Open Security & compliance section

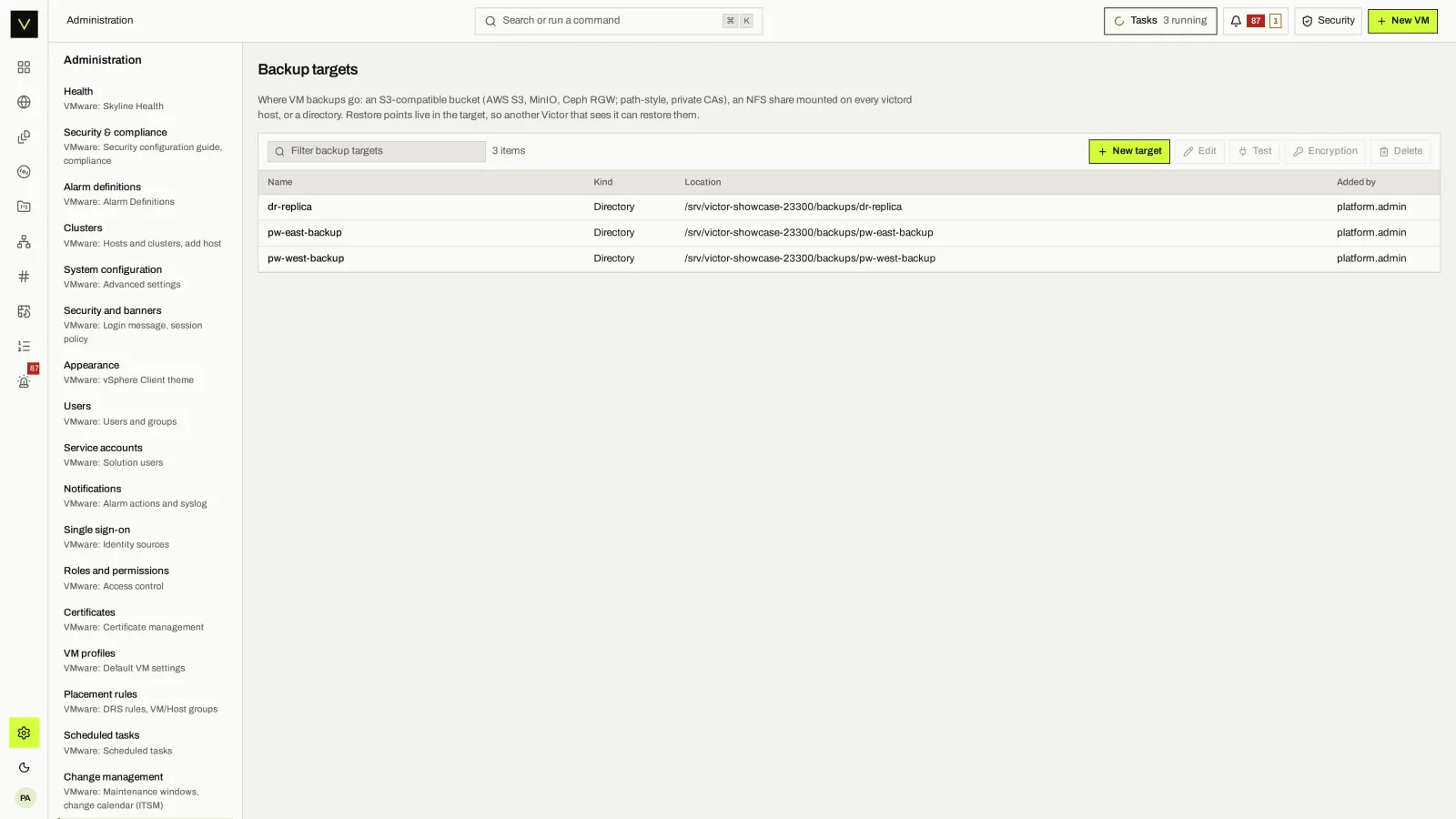coord(145,147)
